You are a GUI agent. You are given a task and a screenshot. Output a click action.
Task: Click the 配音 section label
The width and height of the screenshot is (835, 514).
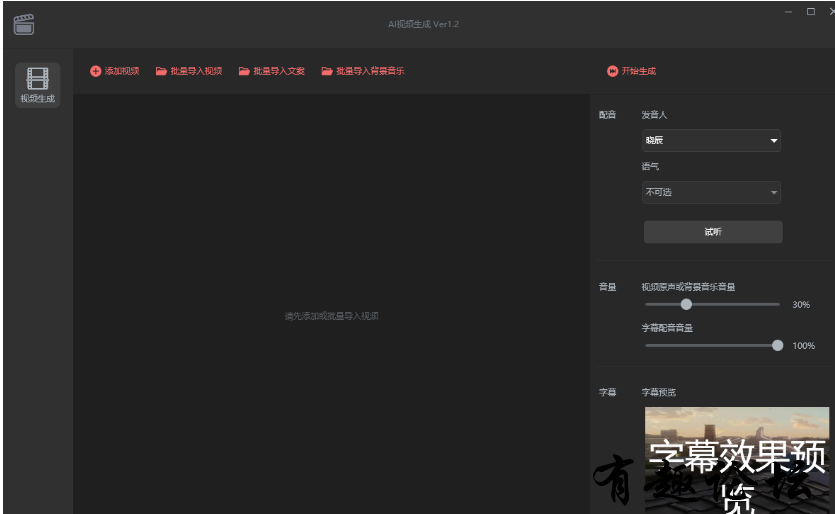[607, 115]
